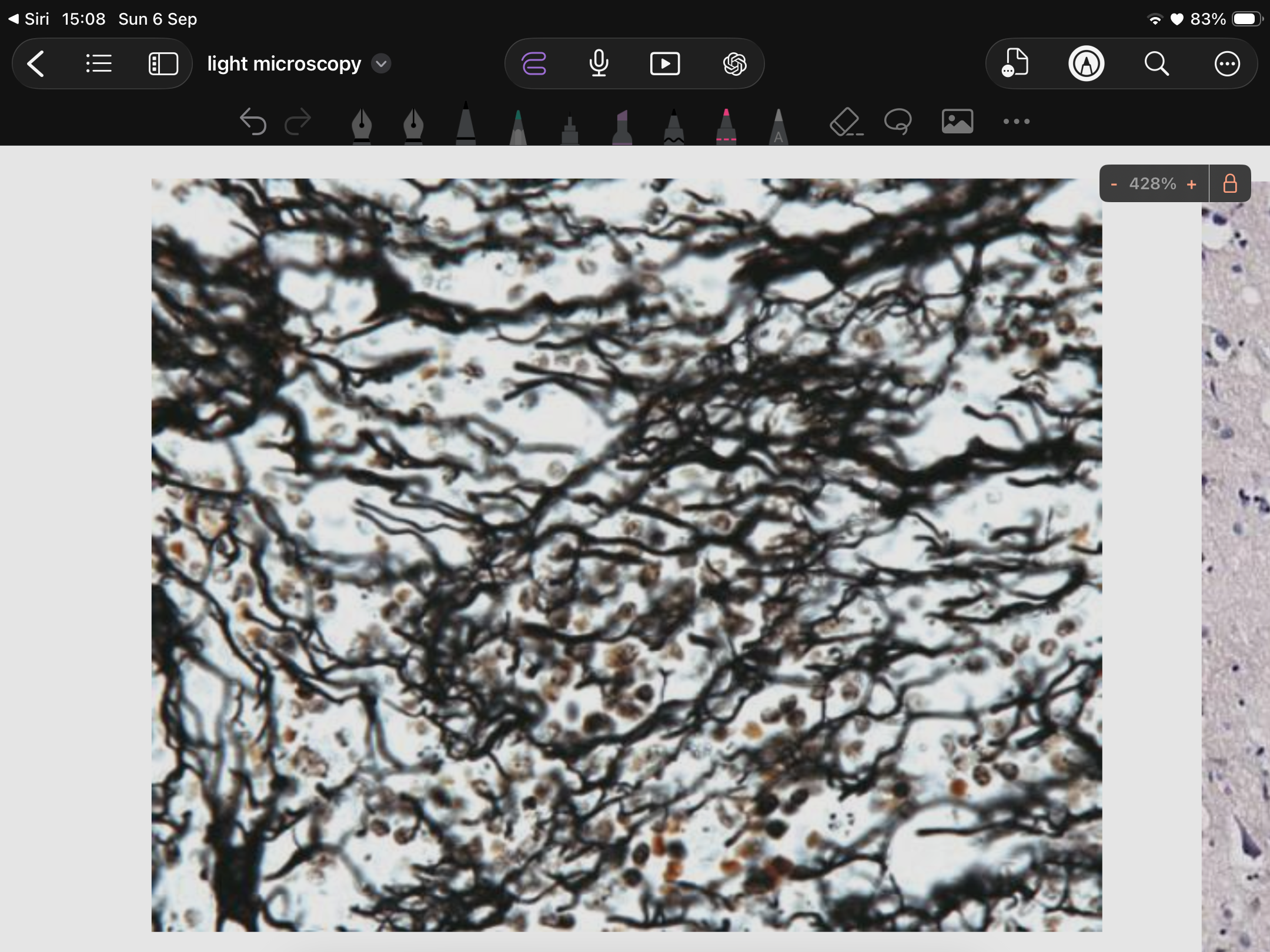Select the lasso selection tool
Viewport: 1270px width, 952px height.
click(898, 122)
